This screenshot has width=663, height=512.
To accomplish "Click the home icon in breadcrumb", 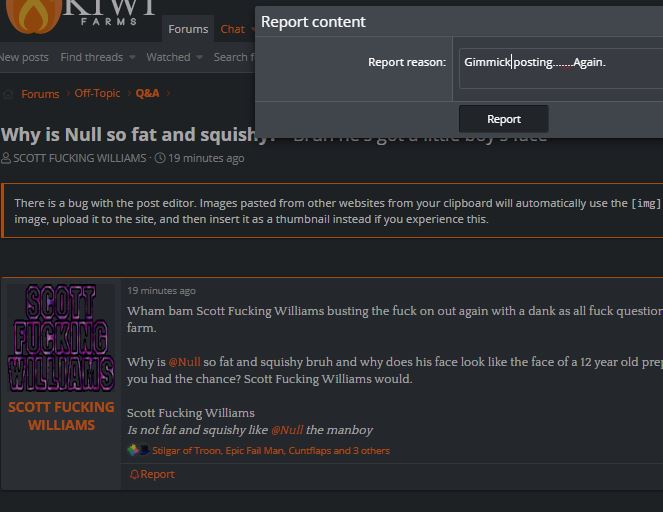I will point(8,94).
